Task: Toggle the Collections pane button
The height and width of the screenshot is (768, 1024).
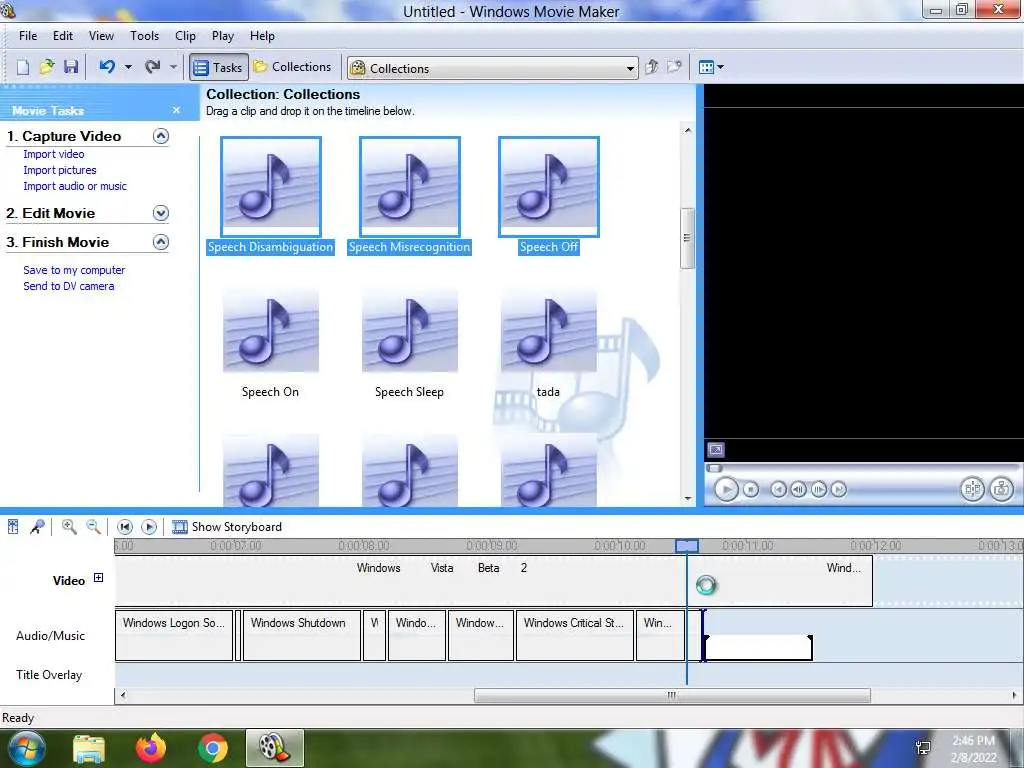Action: click(293, 67)
